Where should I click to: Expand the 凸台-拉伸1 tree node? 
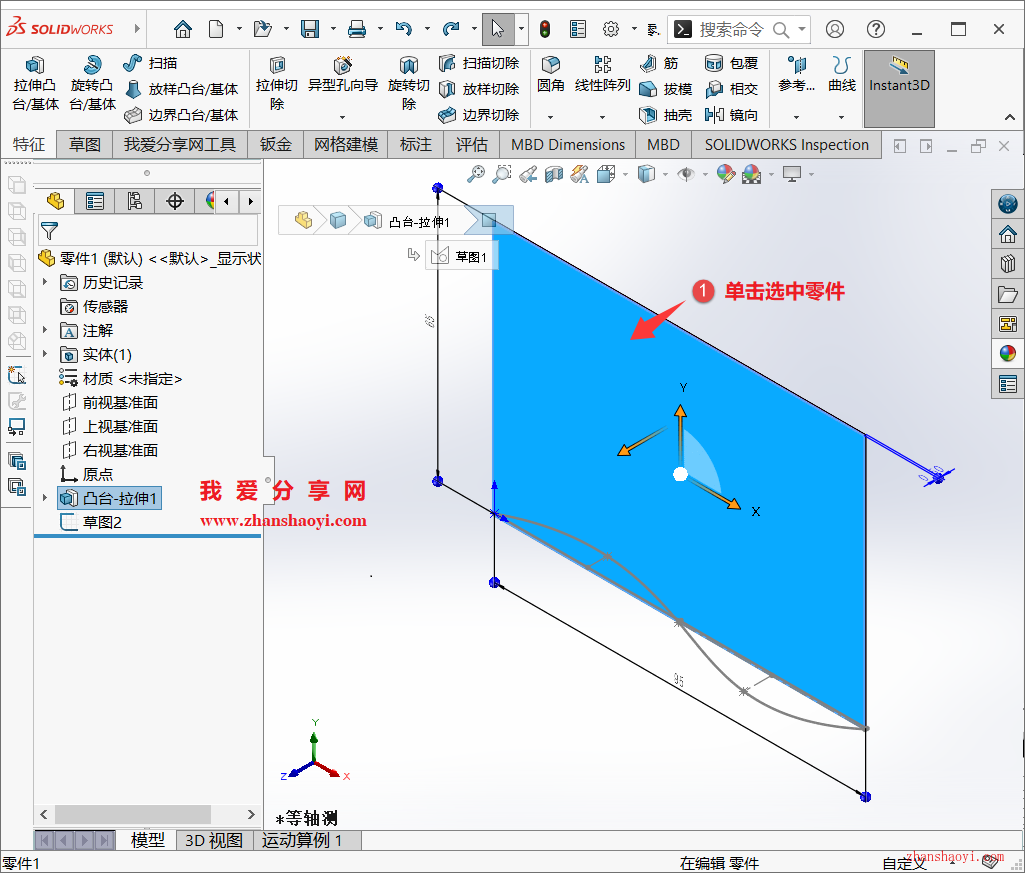(x=45, y=498)
